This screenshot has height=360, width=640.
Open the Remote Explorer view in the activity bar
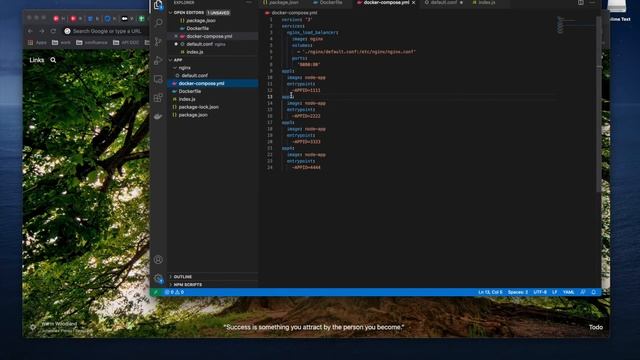click(x=158, y=79)
